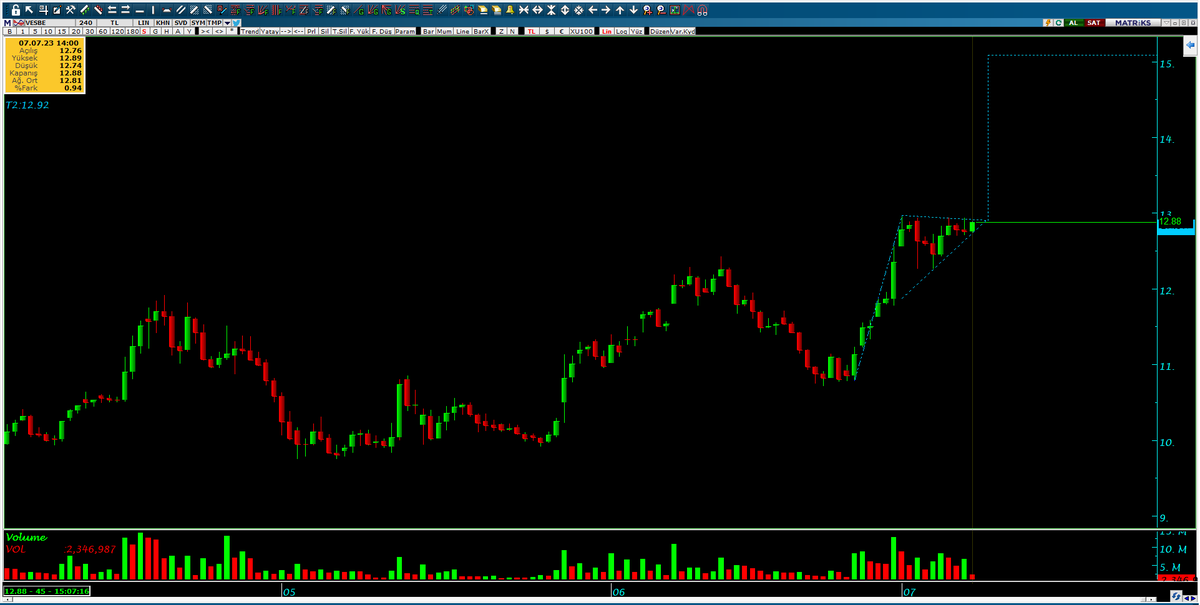Compress chart vertically with inward arrows

(551, 10)
